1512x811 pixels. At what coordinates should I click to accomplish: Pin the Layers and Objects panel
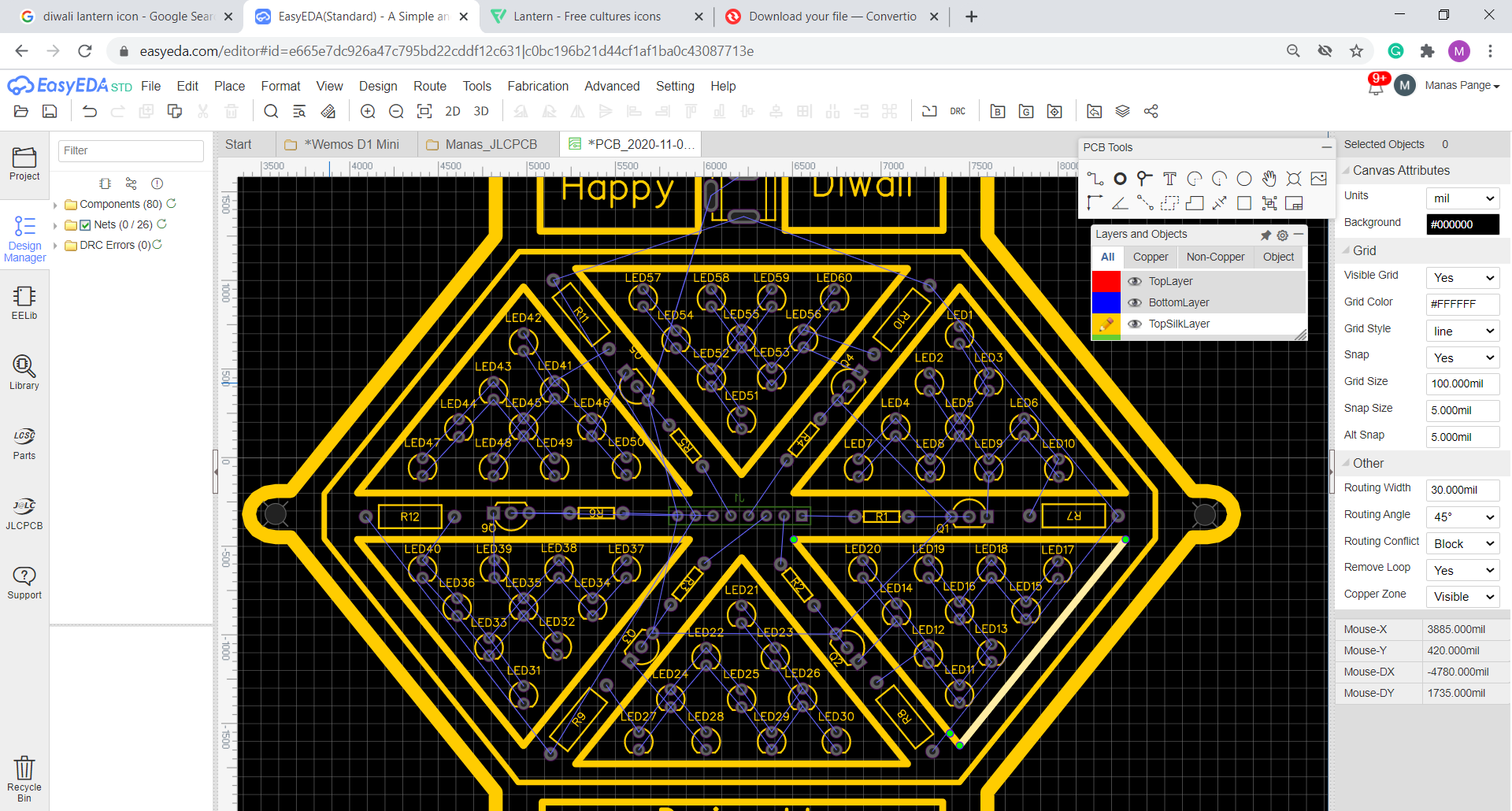pos(1266,235)
